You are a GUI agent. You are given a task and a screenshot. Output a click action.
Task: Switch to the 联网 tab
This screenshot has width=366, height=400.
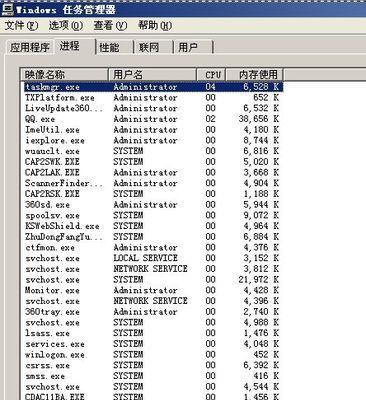(154, 47)
